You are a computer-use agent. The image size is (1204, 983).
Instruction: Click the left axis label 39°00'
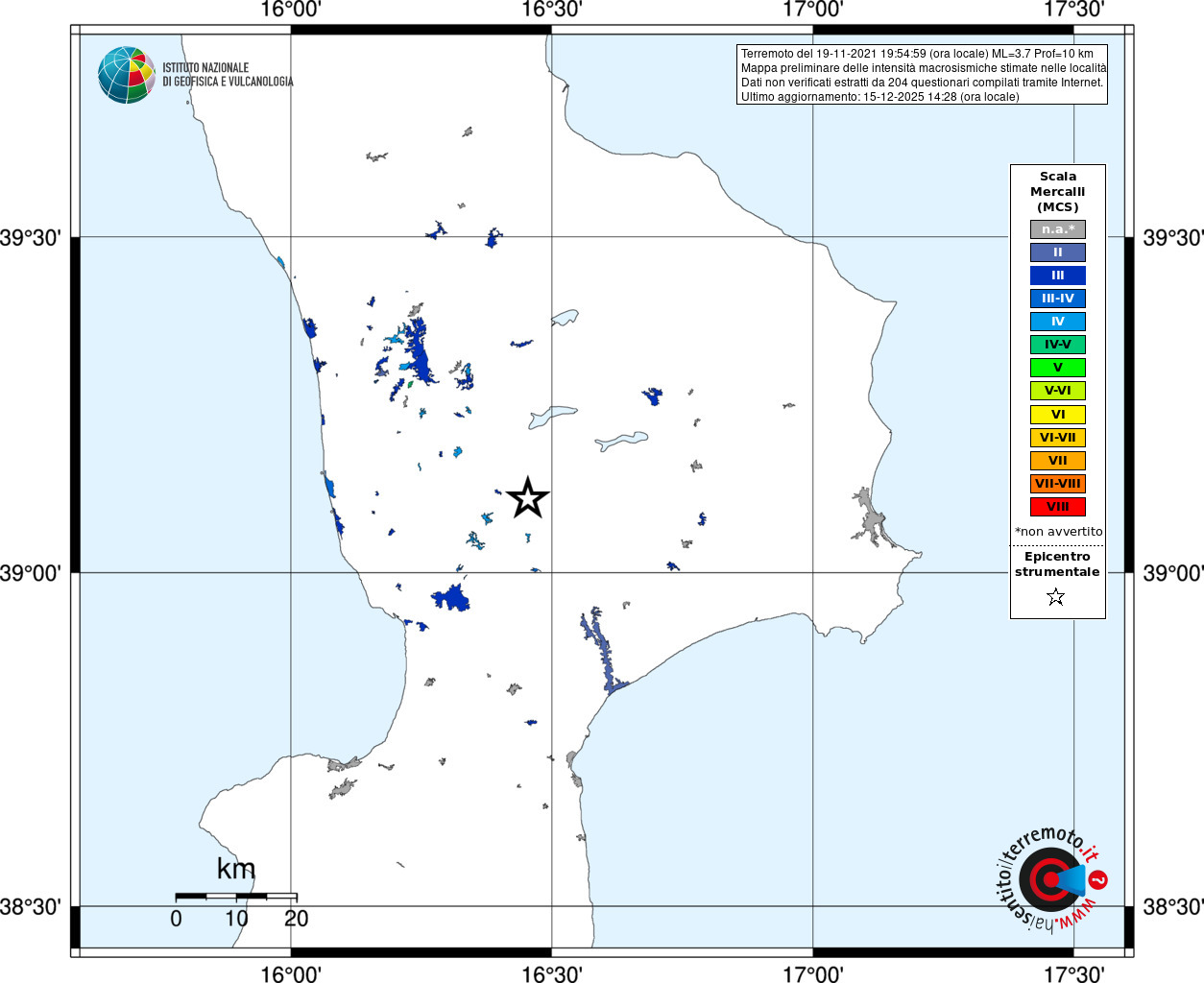pyautogui.click(x=31, y=573)
